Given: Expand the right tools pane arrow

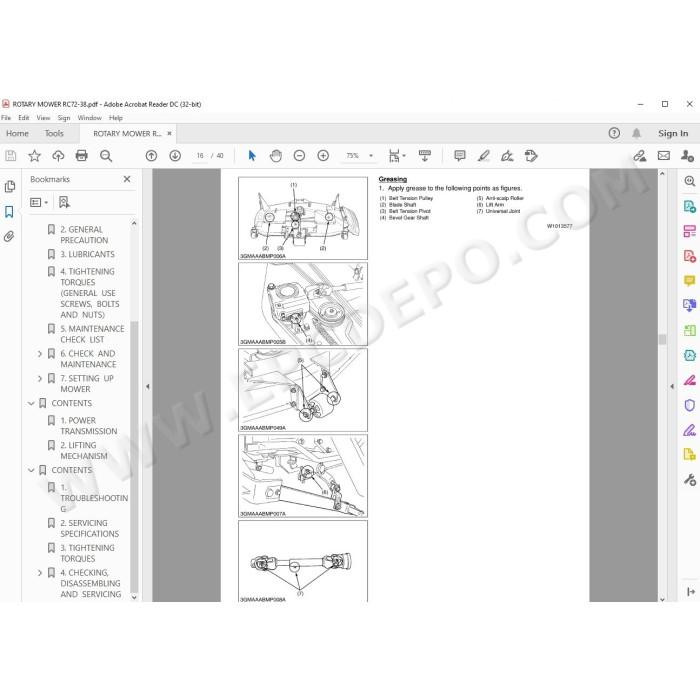Looking at the screenshot, I should pyautogui.click(x=672, y=387).
